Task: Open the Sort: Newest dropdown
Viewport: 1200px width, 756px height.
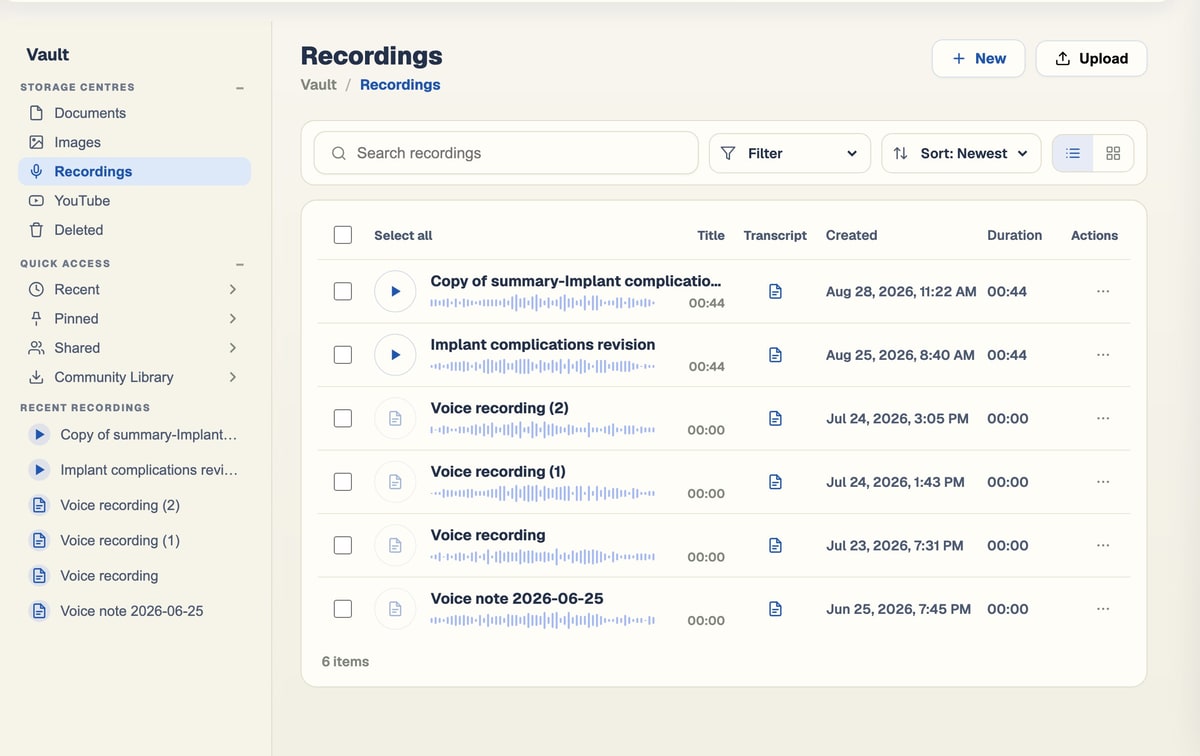Action: point(961,153)
